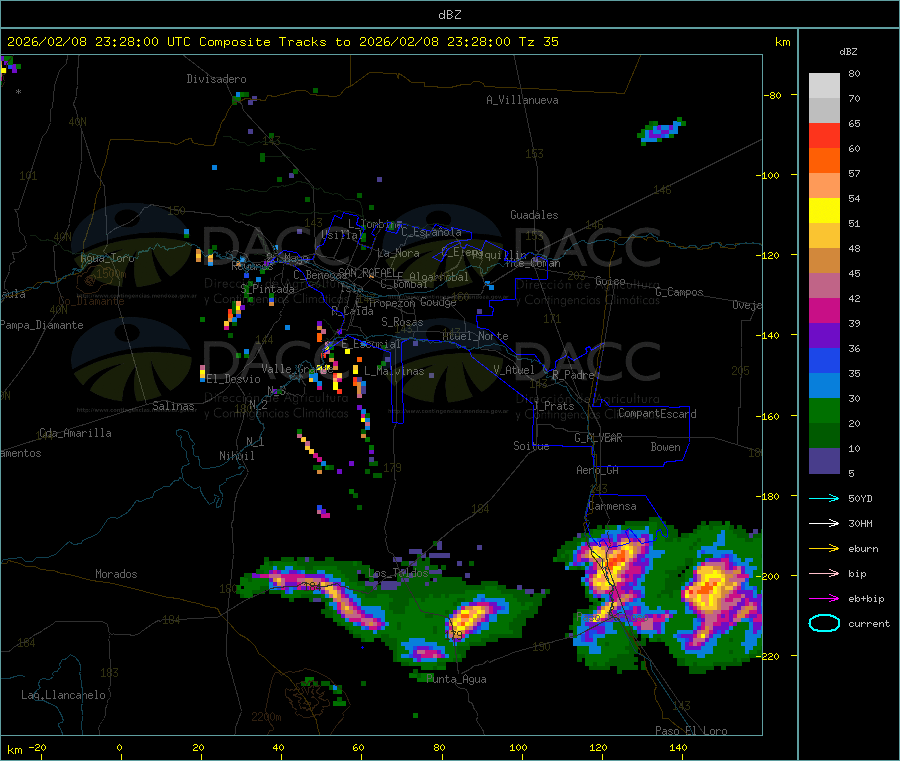Click the 'current' legend label
Screen dimensions: 900x761
[869, 623]
